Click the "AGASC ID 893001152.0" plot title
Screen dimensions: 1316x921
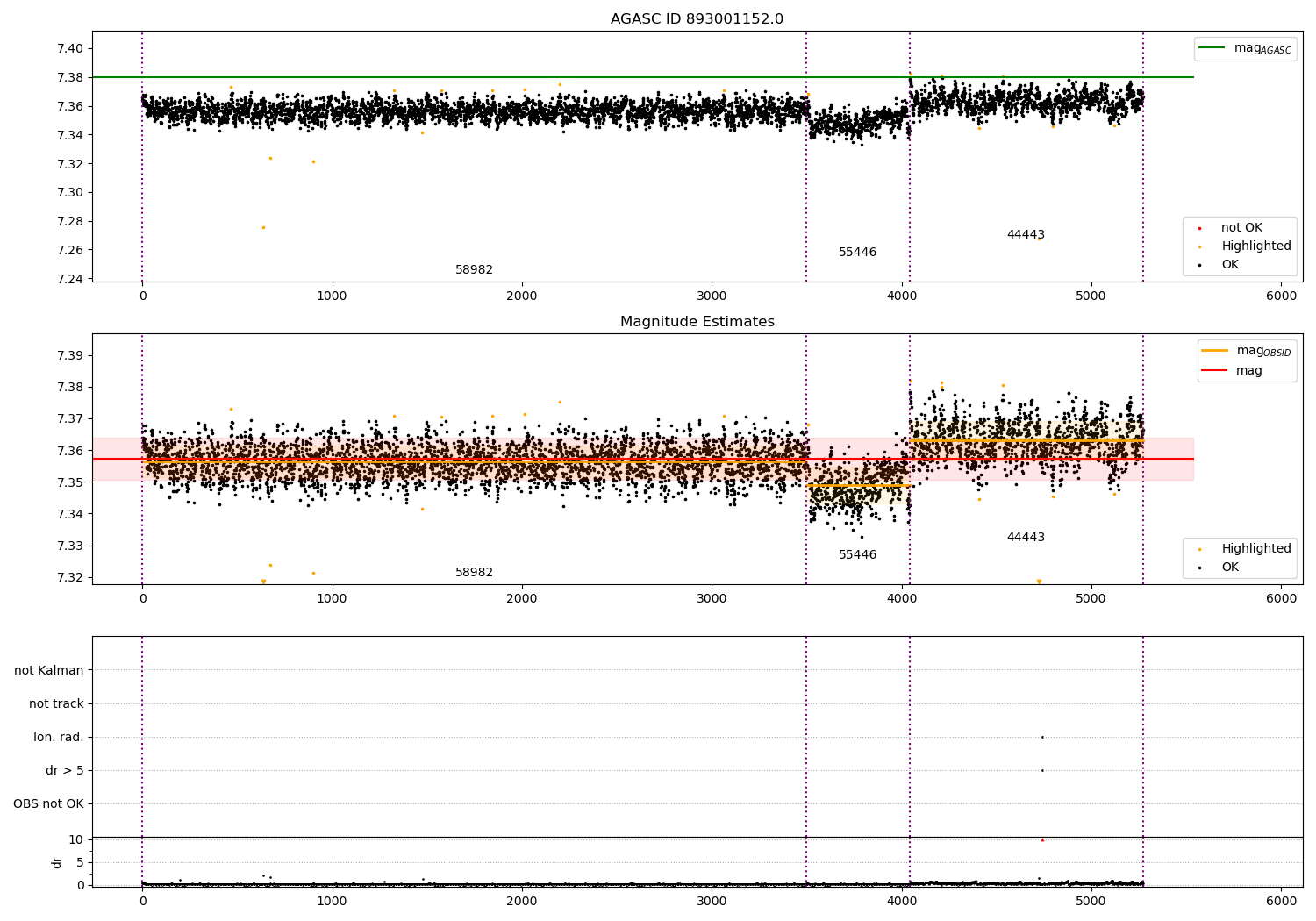point(697,19)
